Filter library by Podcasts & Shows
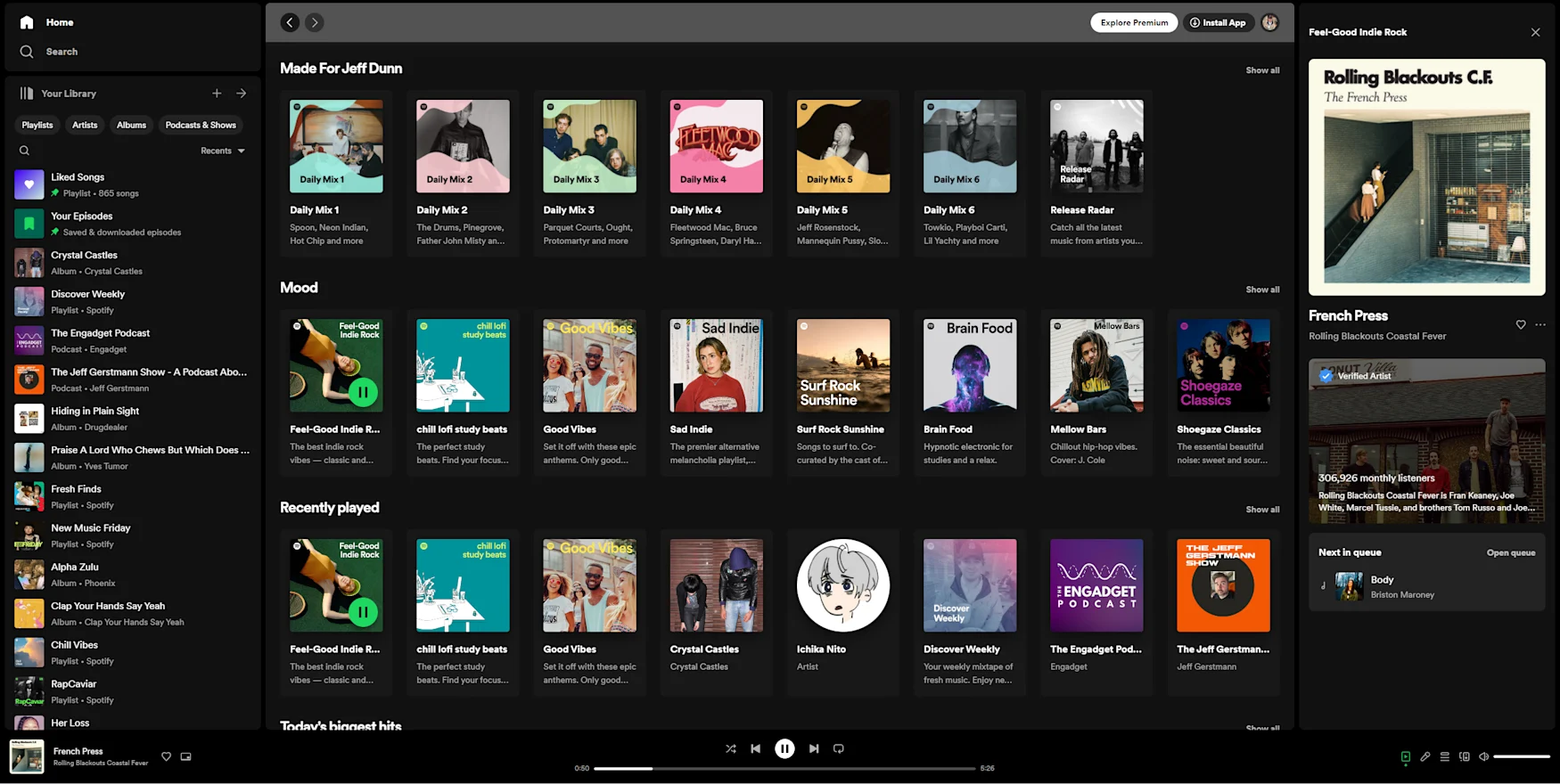Screen dimensions: 1560x784 (201, 125)
